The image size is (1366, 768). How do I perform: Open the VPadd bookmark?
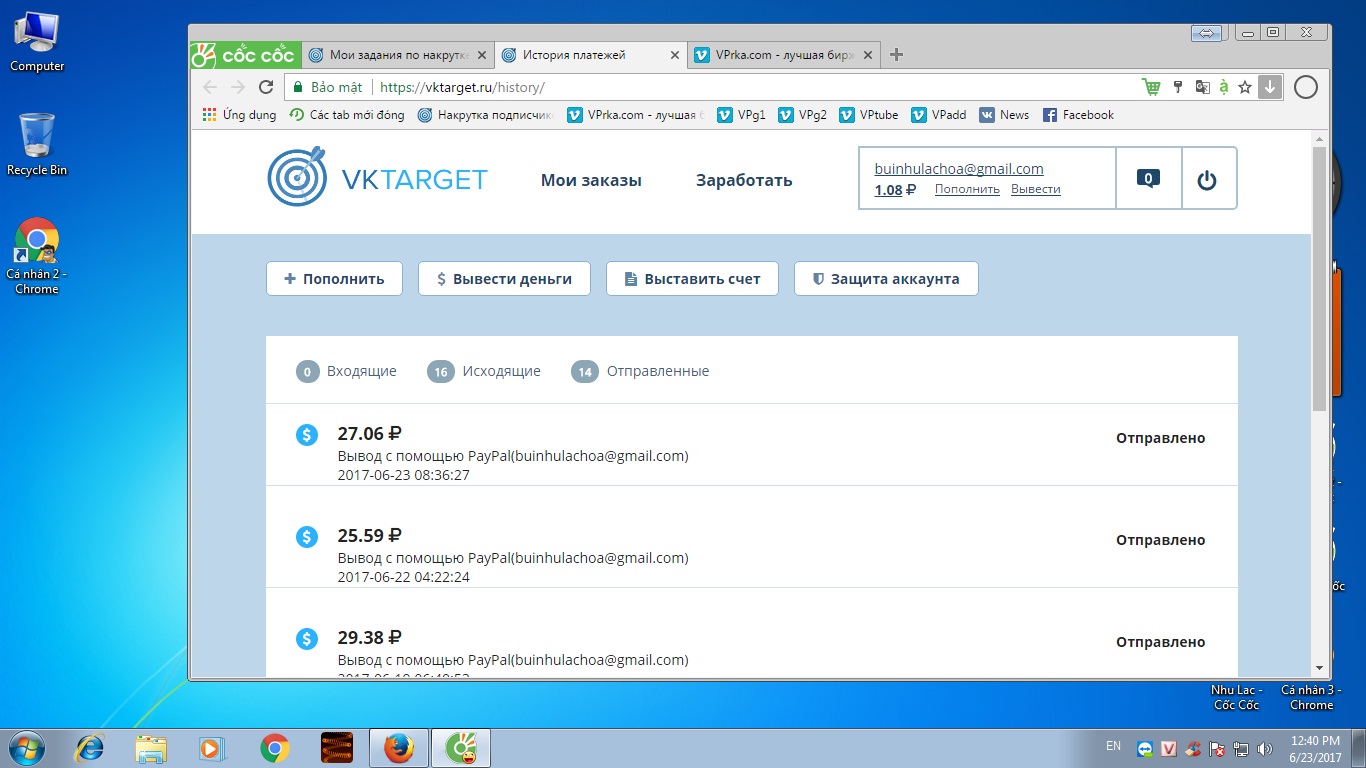(938, 115)
